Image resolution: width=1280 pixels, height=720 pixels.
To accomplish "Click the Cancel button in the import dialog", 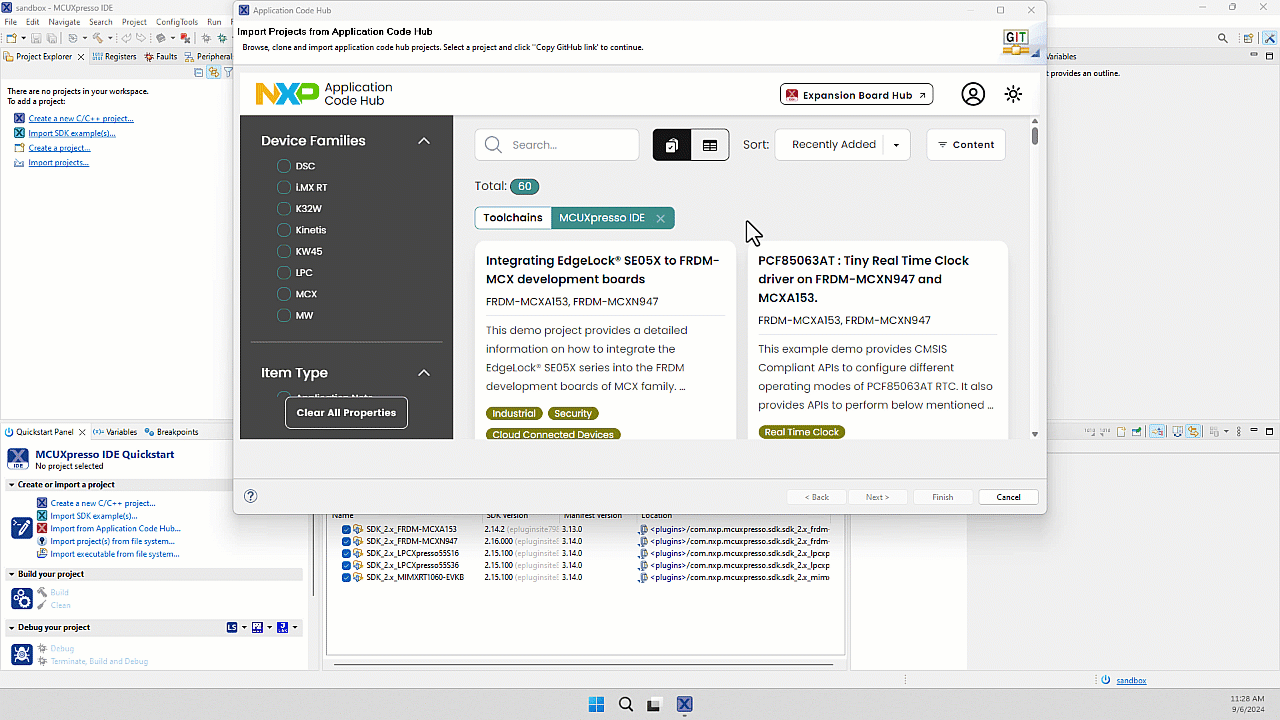I will point(1008,497).
